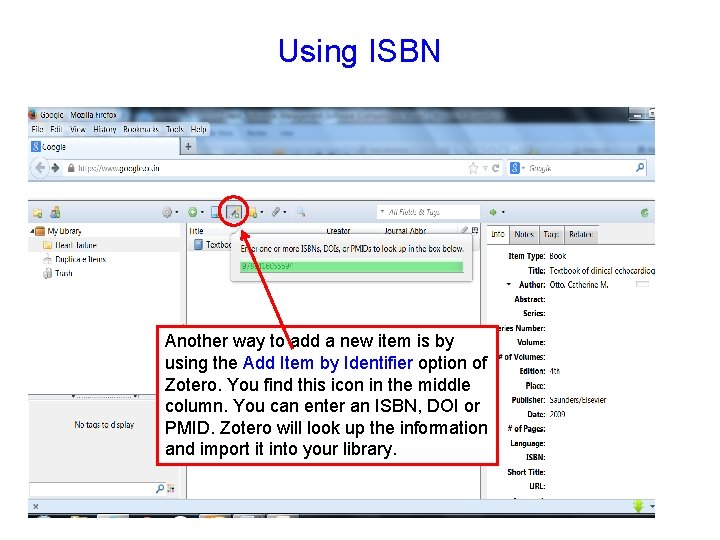Open the Edit menu
This screenshot has width=720, height=540.
56,129
